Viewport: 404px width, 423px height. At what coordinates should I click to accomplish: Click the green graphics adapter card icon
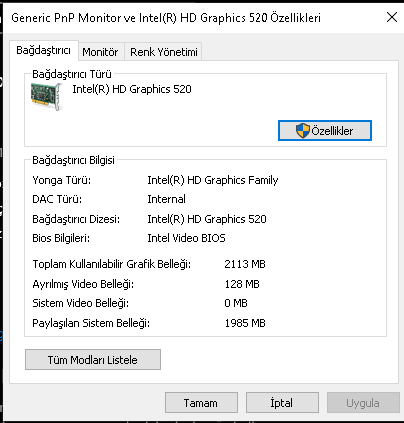click(x=46, y=97)
